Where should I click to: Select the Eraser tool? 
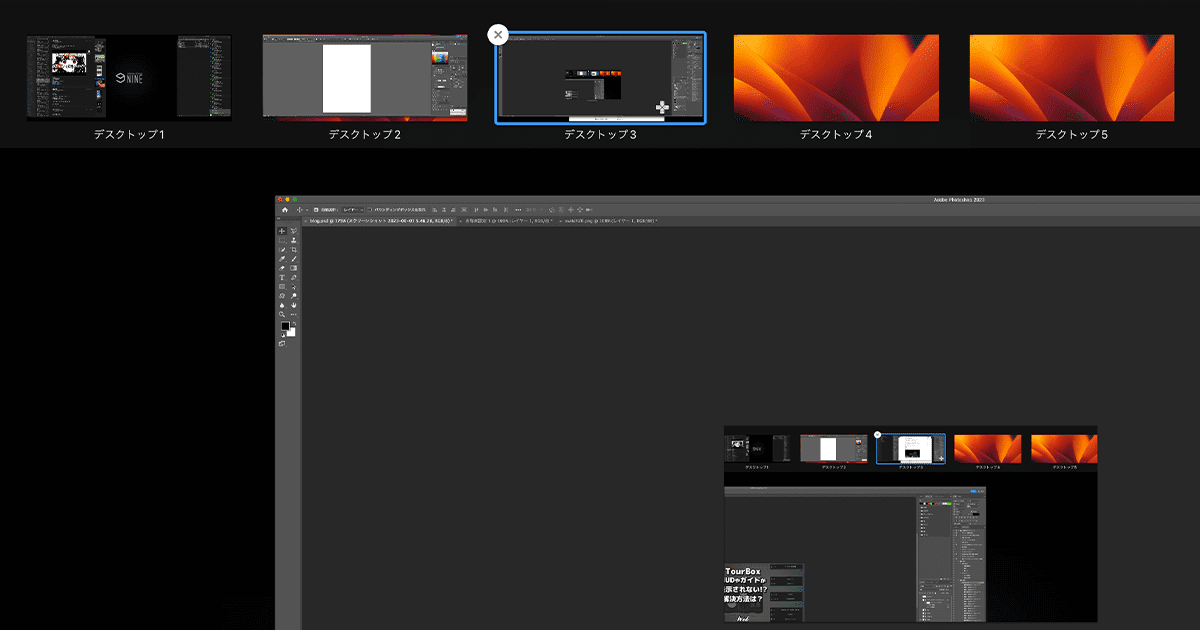282,268
